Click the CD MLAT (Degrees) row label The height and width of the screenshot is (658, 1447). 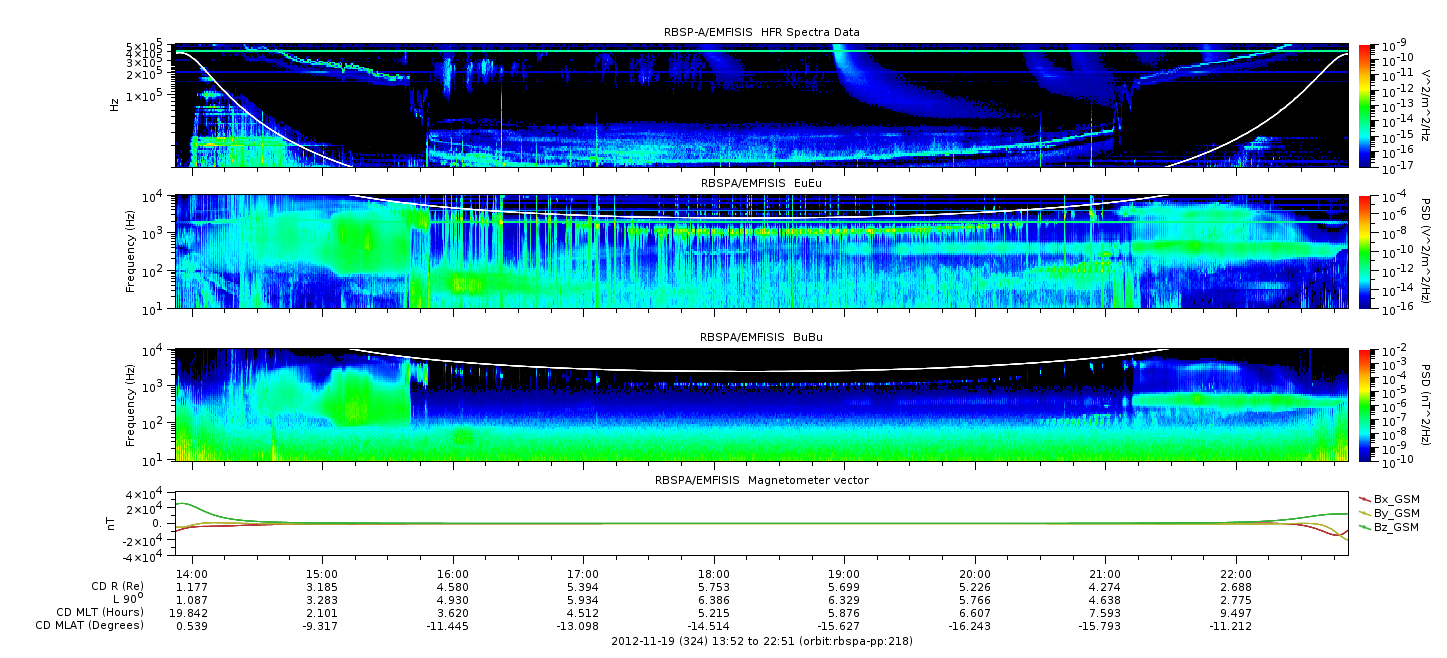click(x=91, y=625)
